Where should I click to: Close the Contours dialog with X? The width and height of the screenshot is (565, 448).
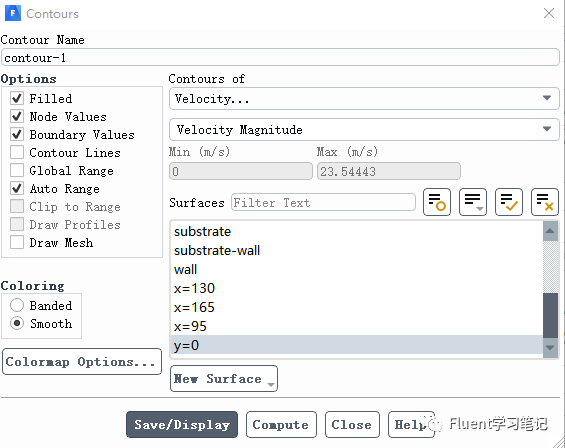click(x=549, y=13)
